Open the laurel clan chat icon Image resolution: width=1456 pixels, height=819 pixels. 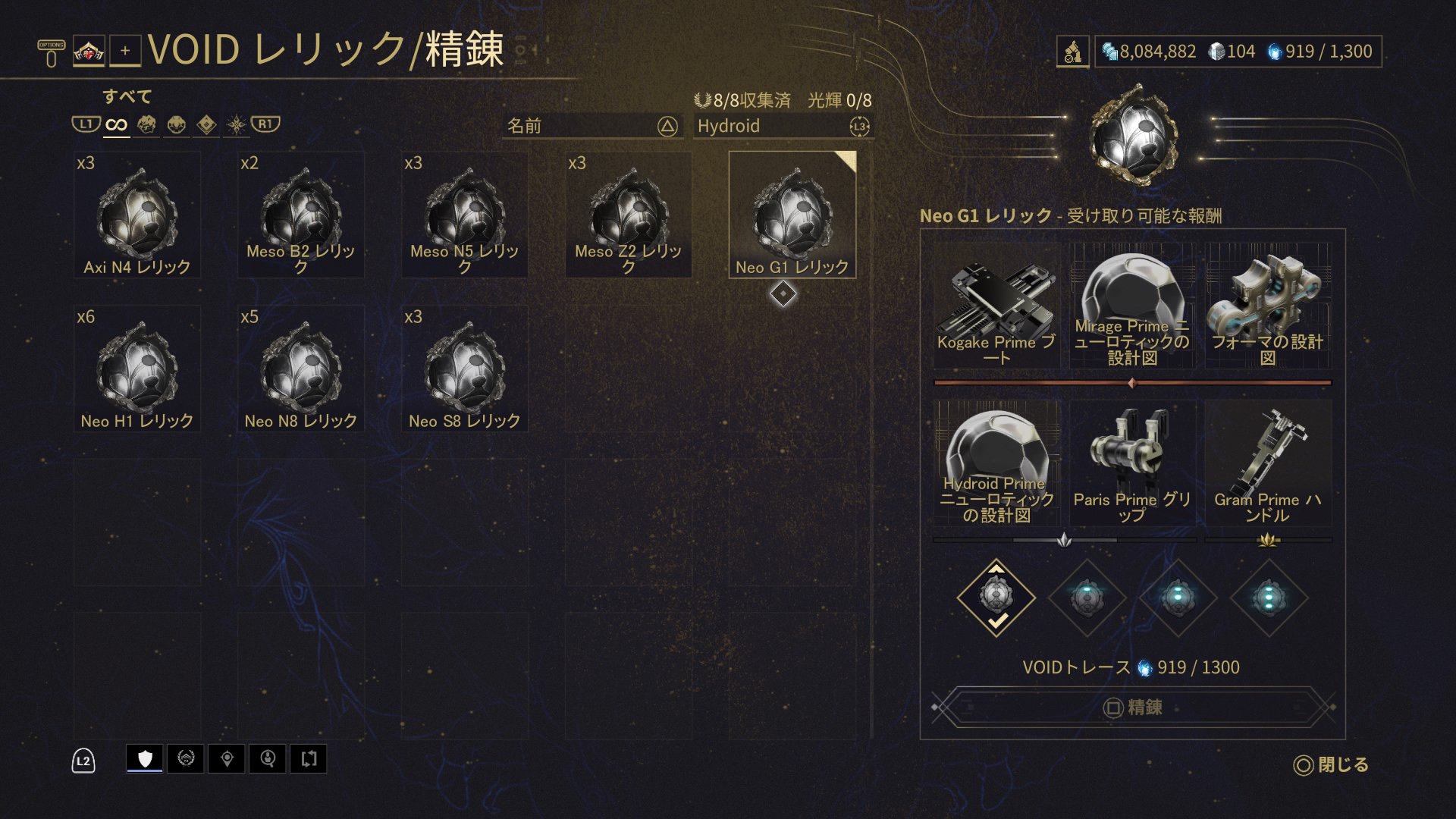tap(186, 758)
